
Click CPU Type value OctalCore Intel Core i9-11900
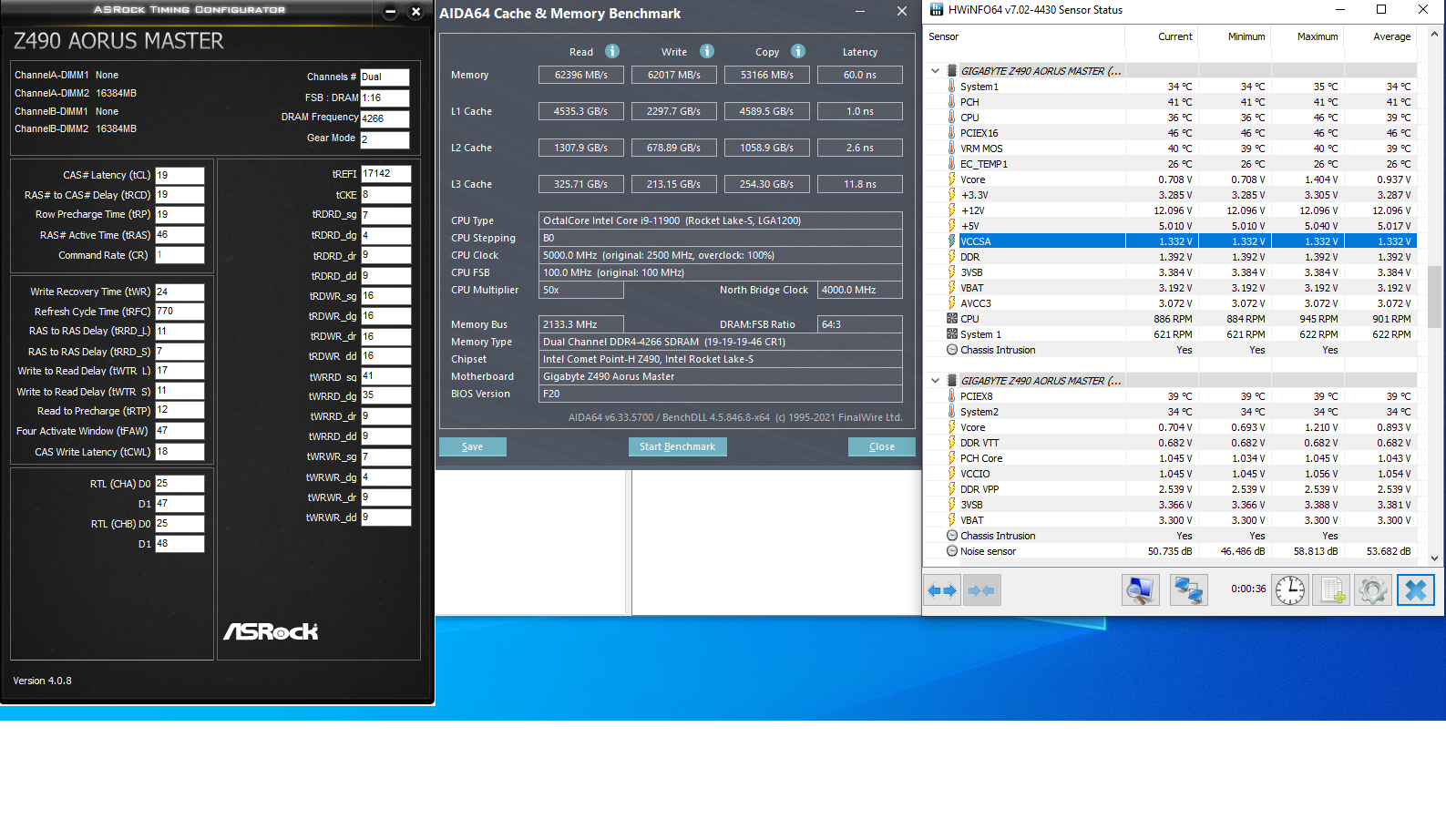(x=720, y=220)
